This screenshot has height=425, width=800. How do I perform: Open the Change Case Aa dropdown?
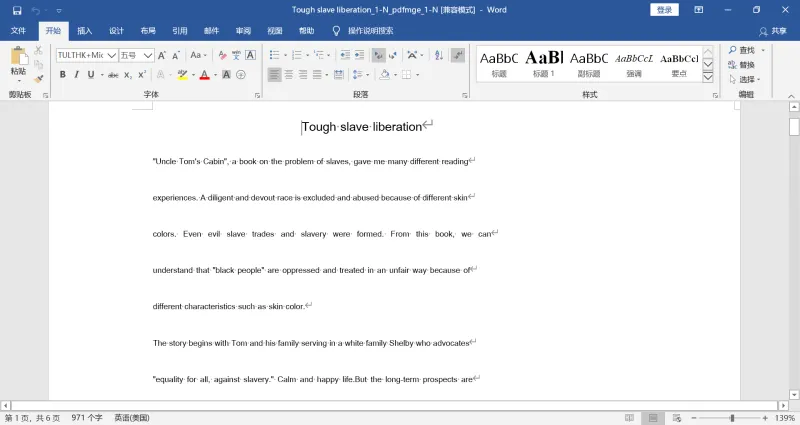[x=198, y=55]
